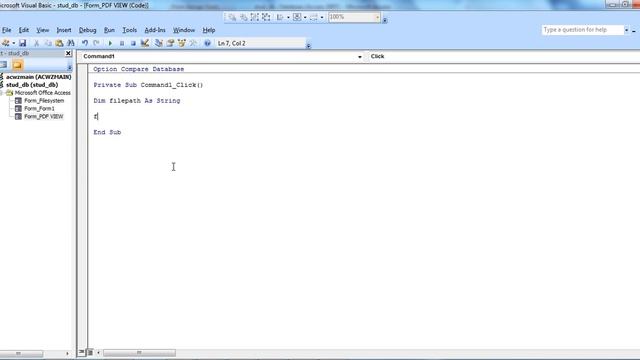This screenshot has width=640, height=360.
Task: Toggle Design Mode icon
Action: point(144,43)
